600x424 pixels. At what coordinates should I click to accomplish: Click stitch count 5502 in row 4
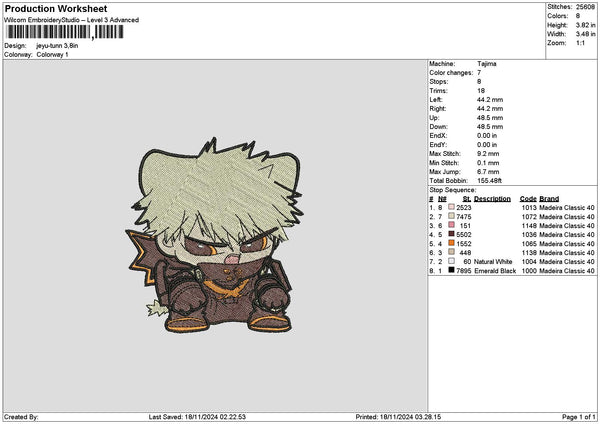[x=464, y=235]
